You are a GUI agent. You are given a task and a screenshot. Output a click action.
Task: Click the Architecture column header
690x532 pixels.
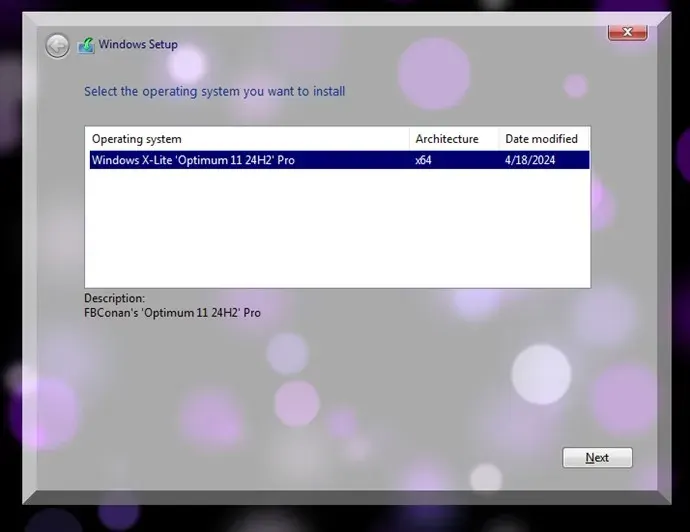point(453,139)
